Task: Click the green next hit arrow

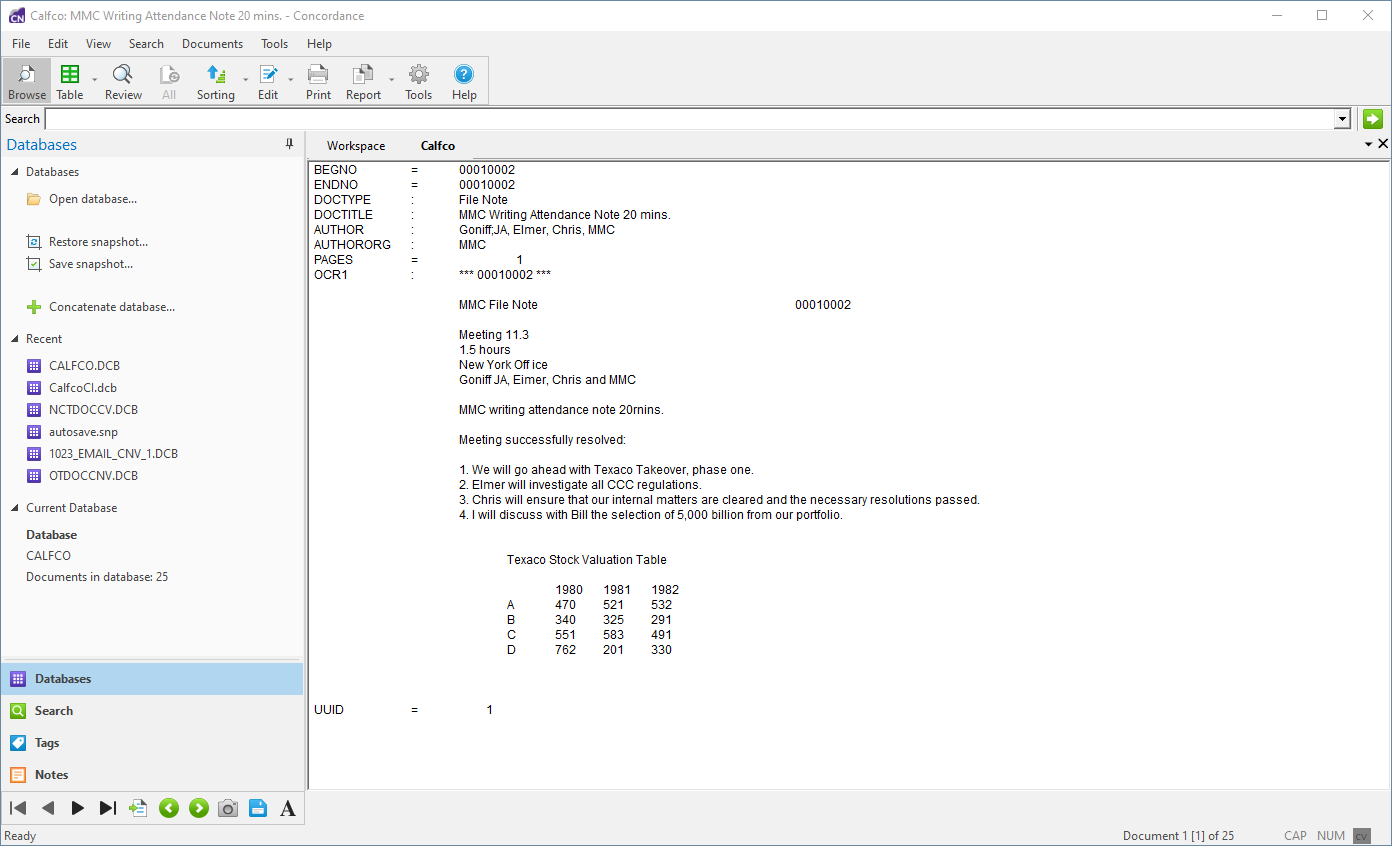Action: [x=198, y=808]
